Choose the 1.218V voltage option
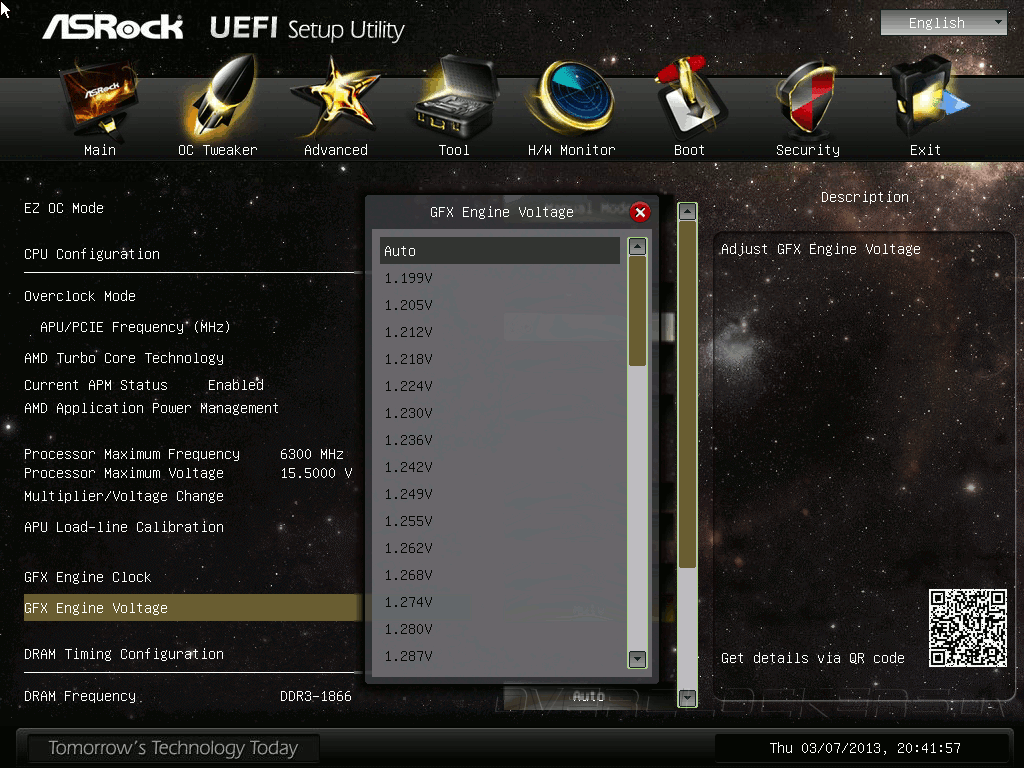1024x768 pixels. 500,359
